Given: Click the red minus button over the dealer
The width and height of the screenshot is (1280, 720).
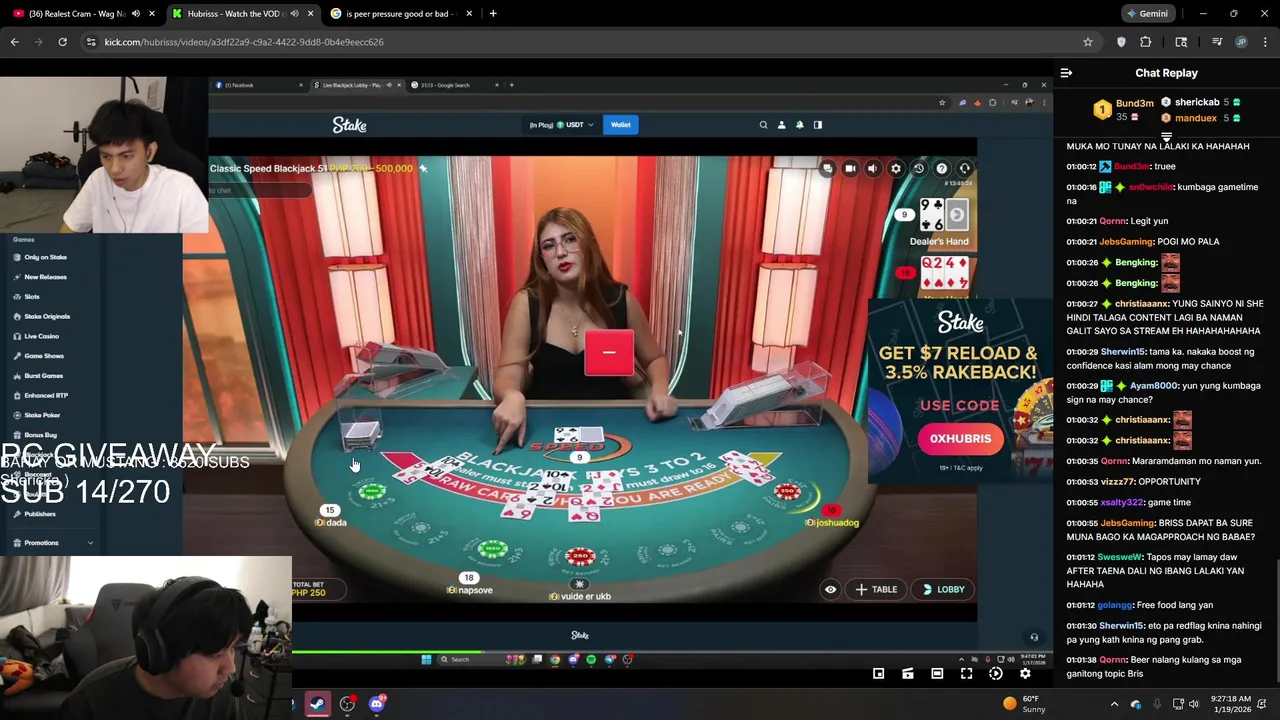Looking at the screenshot, I should click(609, 353).
